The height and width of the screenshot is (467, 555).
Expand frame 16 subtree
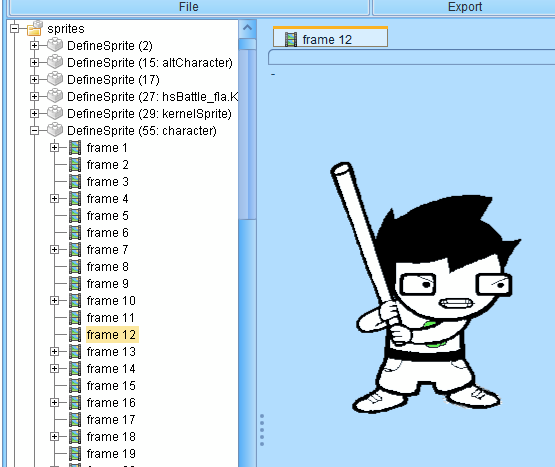tap(55, 402)
